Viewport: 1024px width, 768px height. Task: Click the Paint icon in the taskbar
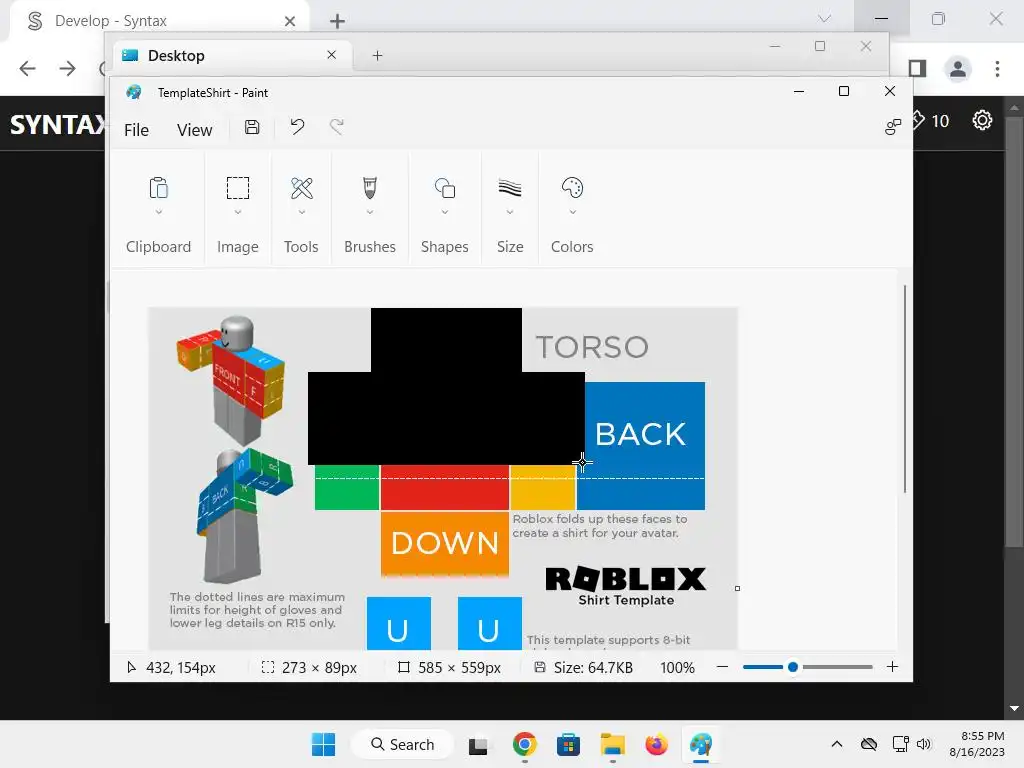click(x=701, y=744)
